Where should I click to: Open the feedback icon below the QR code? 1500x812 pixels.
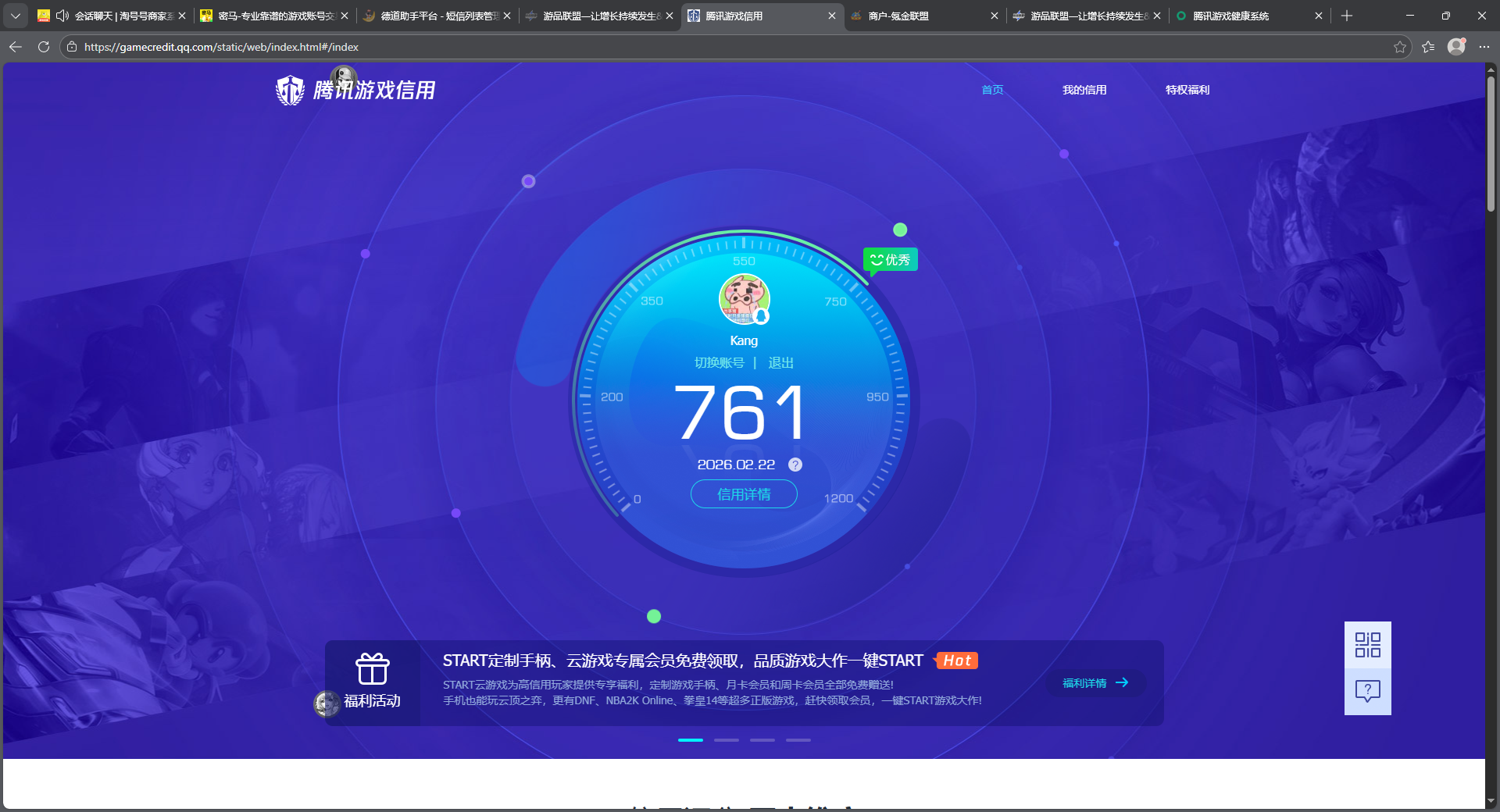point(1367,691)
